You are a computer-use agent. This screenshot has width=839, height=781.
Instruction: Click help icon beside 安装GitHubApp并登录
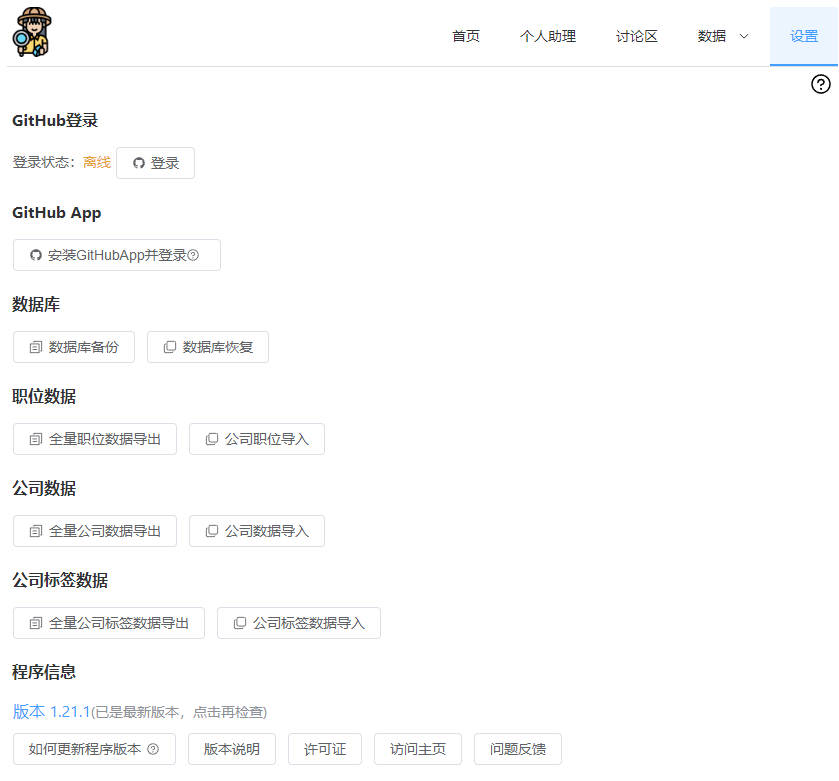(193, 255)
